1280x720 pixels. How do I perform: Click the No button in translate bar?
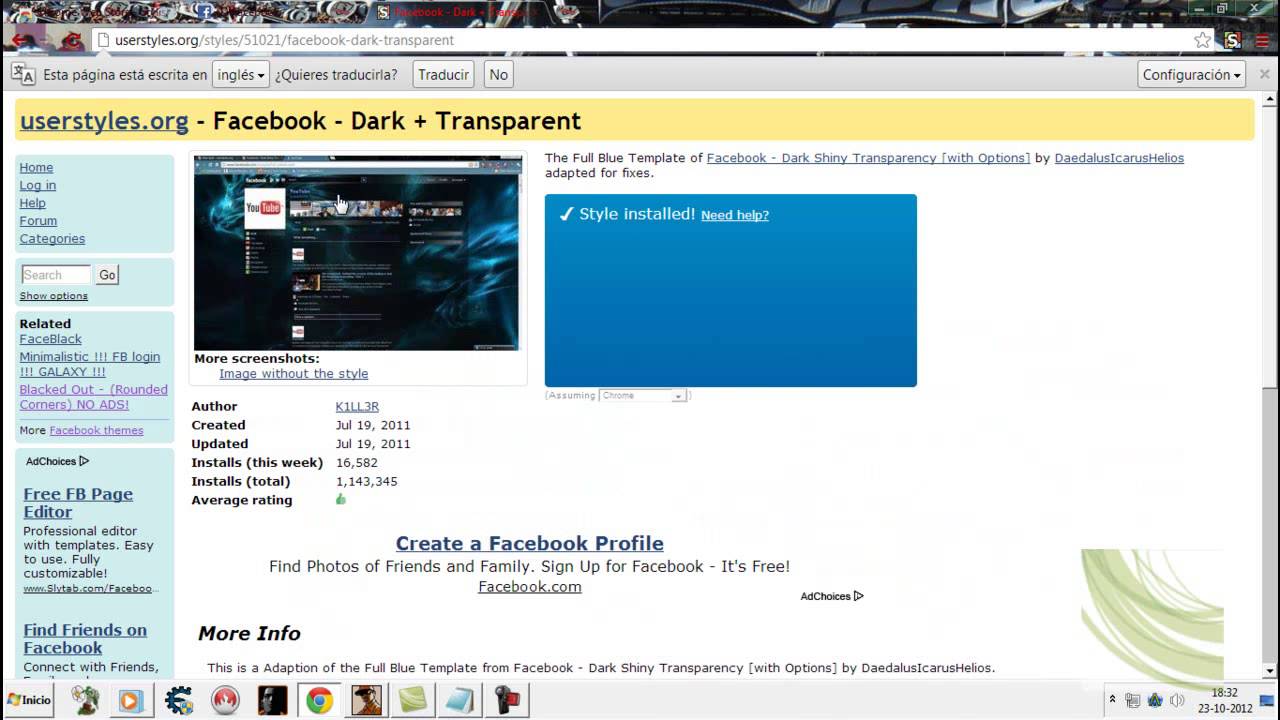click(498, 74)
